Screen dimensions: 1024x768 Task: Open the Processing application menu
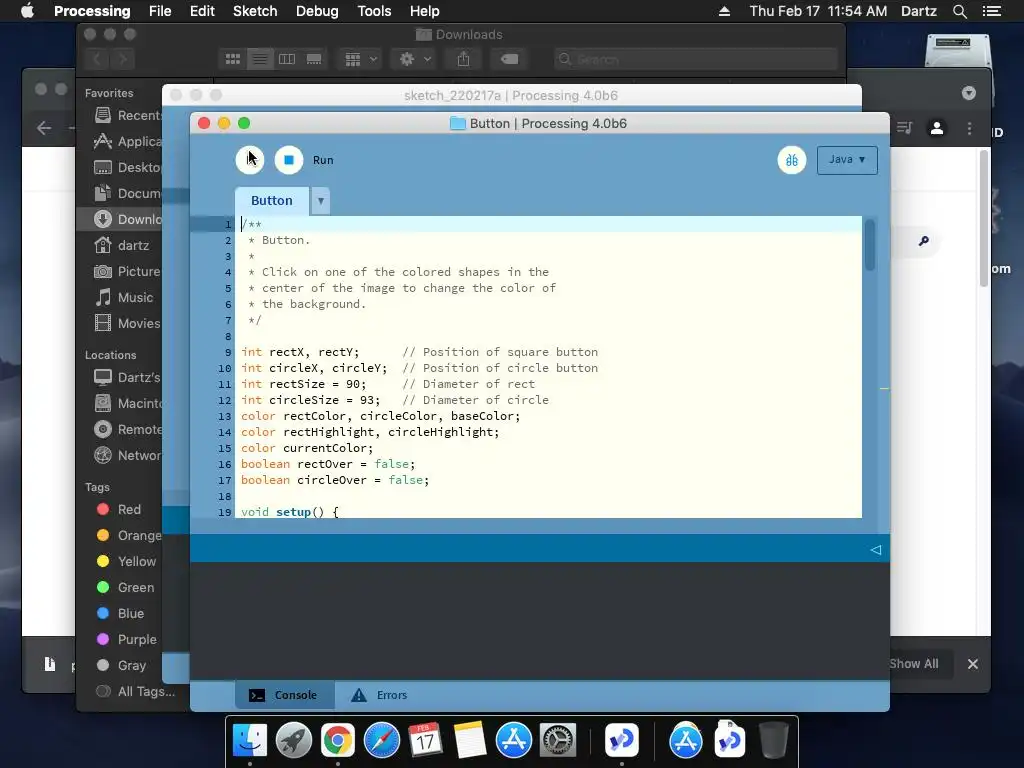92,11
